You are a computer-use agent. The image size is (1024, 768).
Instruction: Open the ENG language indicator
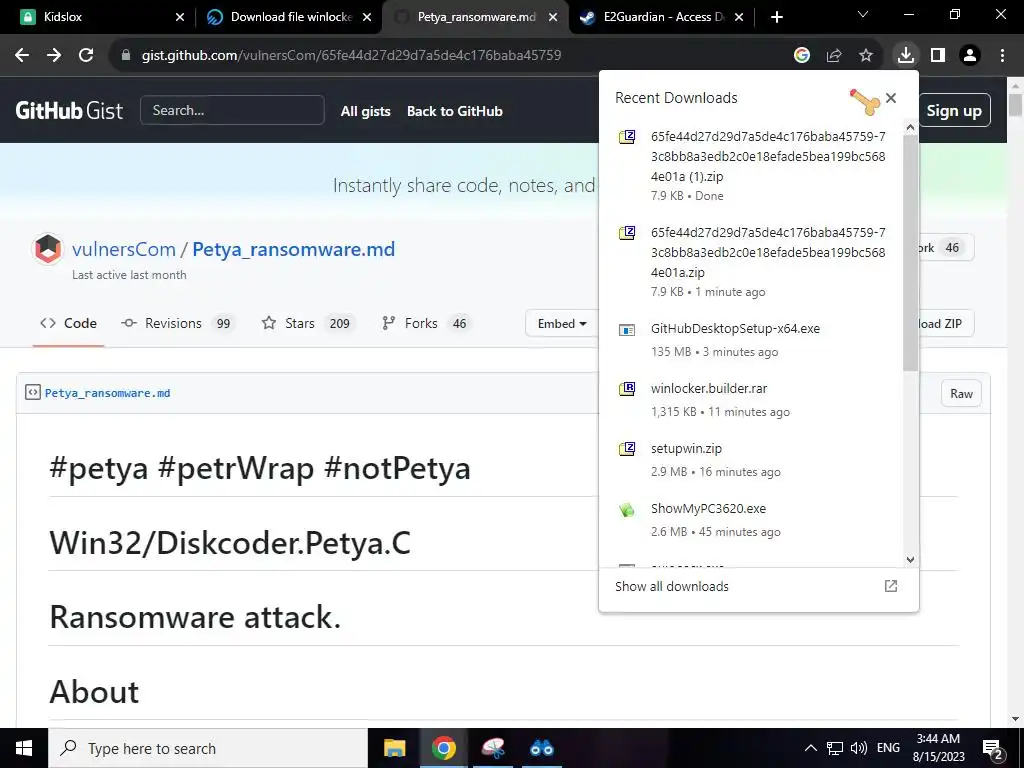[x=888, y=748]
